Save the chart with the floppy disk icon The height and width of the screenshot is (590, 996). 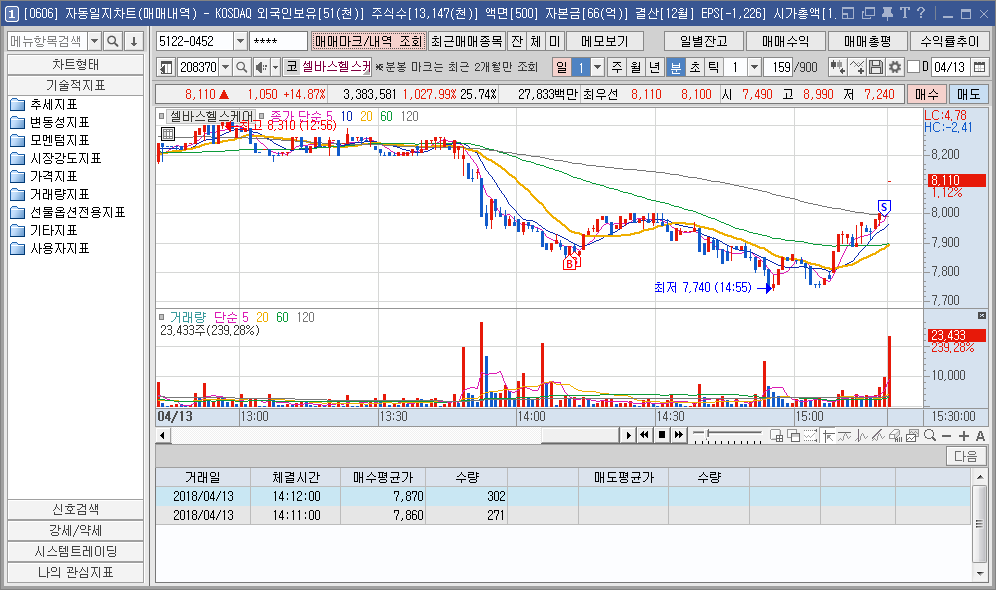click(875, 67)
